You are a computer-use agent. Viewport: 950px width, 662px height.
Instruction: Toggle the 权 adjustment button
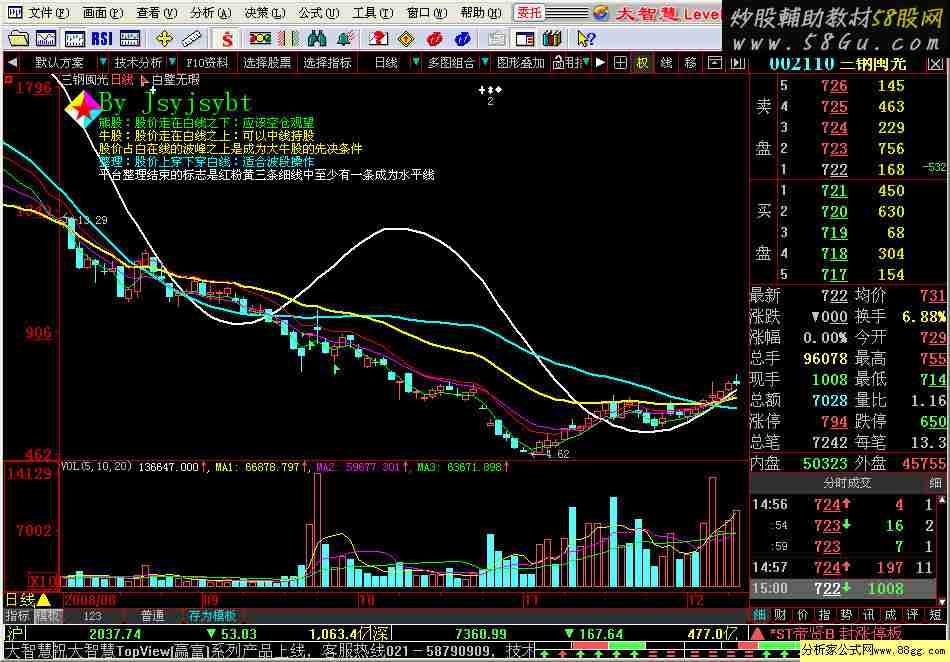point(643,62)
